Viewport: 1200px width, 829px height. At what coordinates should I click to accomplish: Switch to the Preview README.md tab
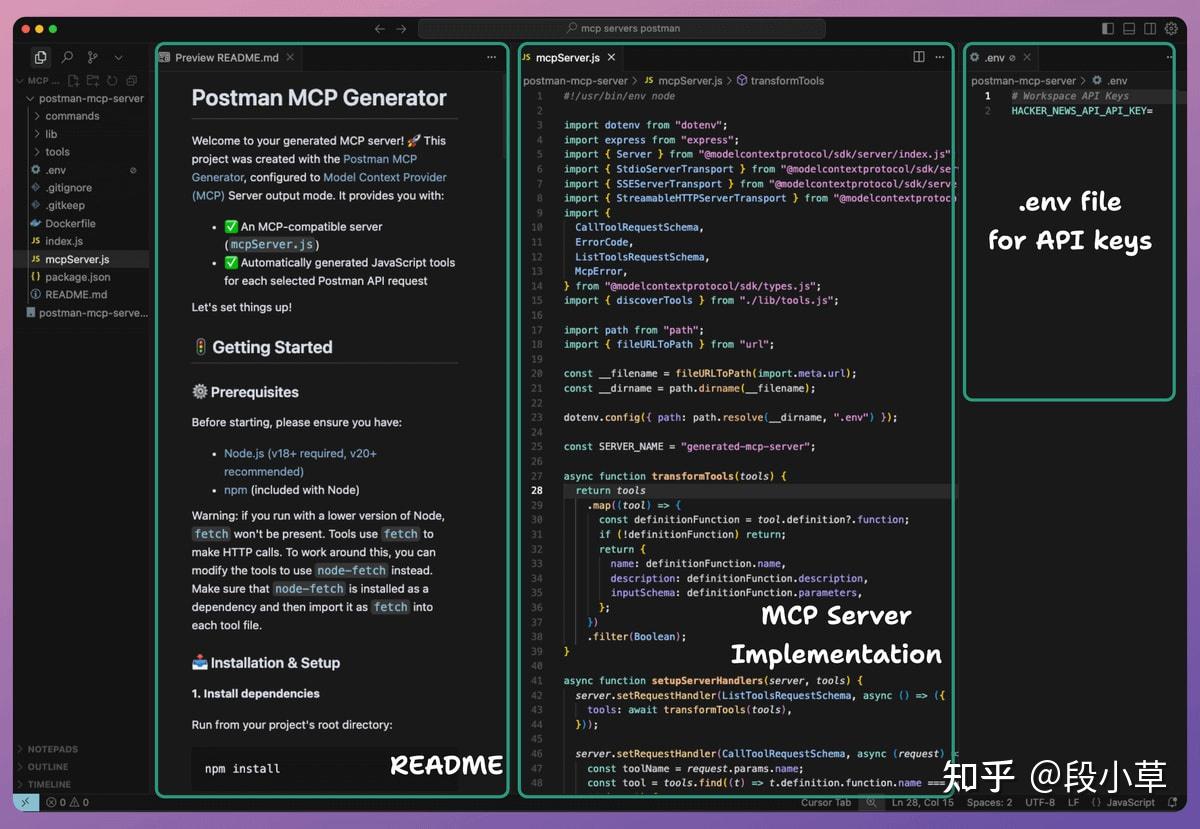click(226, 58)
